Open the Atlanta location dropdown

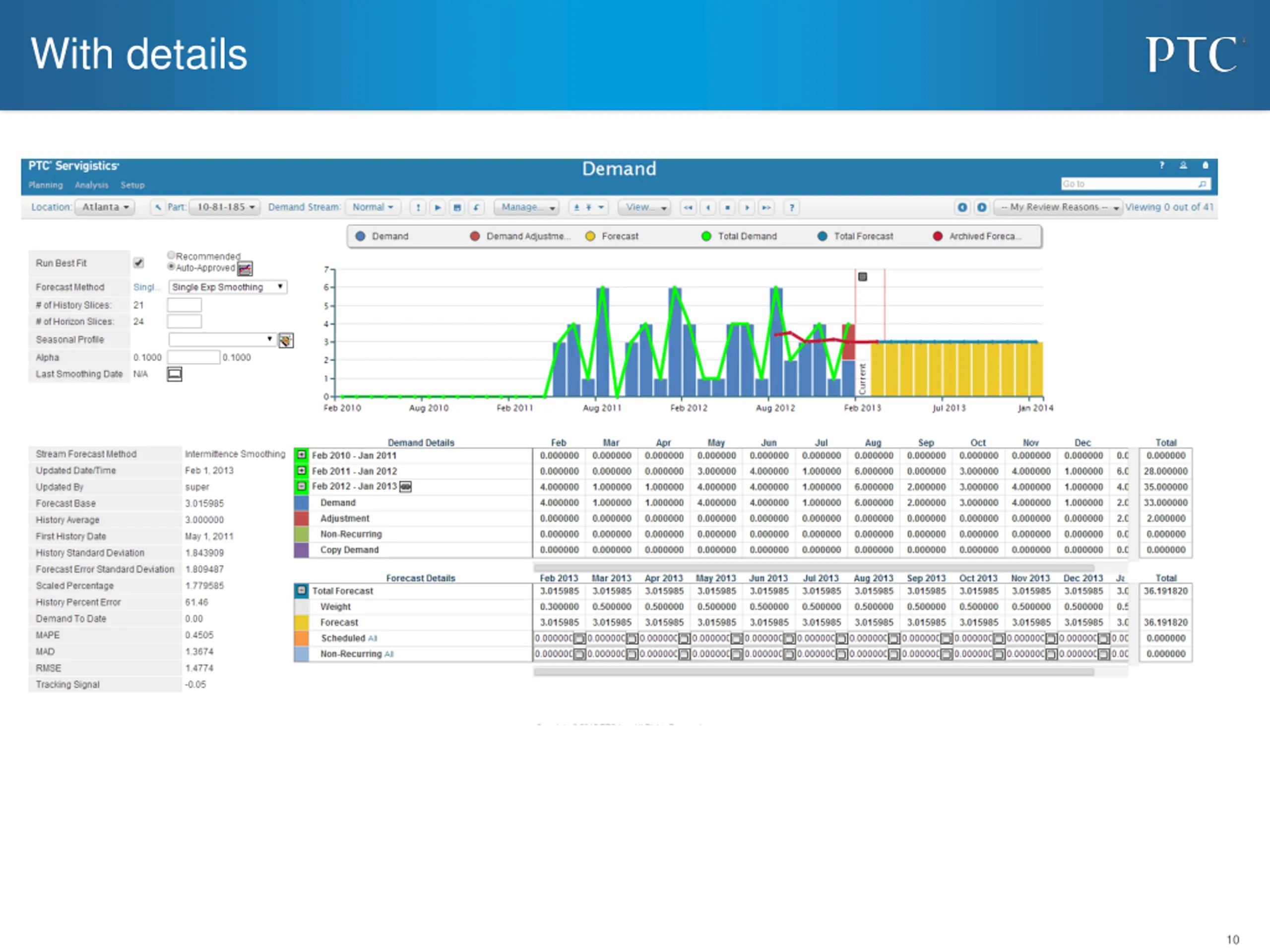105,207
